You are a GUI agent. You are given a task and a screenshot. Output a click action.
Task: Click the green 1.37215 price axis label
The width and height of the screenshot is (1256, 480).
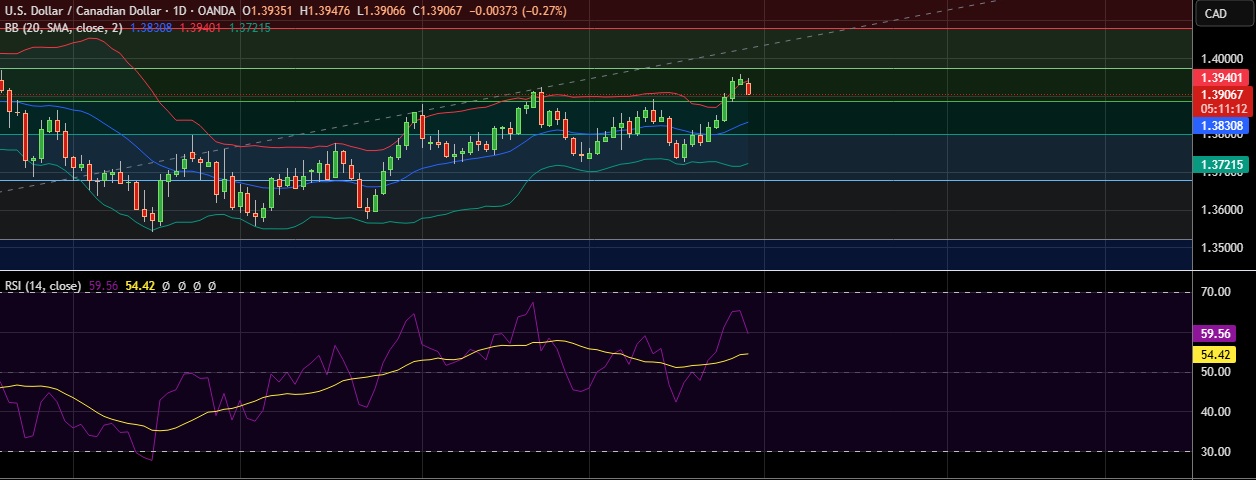[1222, 164]
